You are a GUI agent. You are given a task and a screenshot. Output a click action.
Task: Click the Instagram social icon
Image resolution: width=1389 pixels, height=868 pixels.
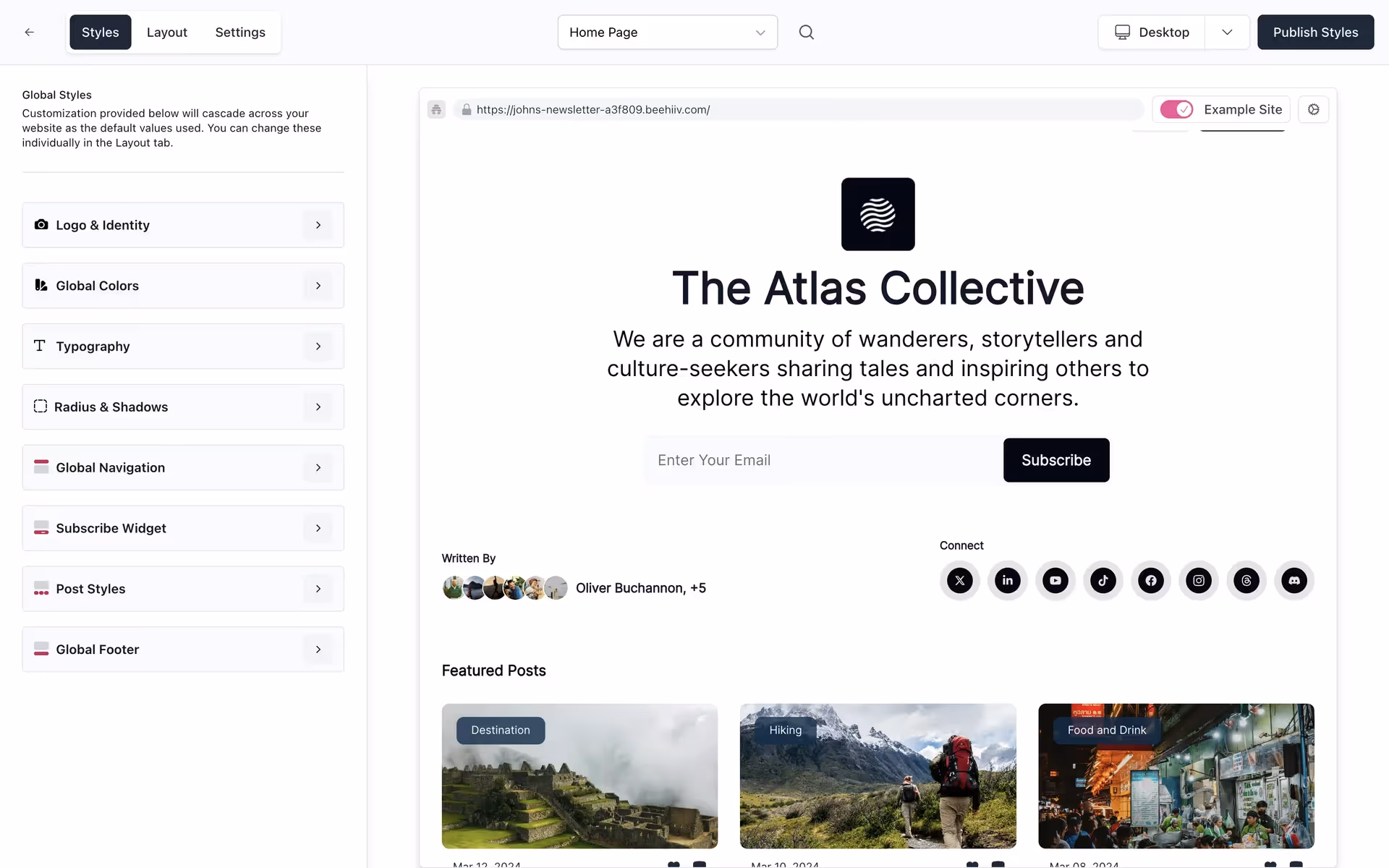pyautogui.click(x=1198, y=580)
